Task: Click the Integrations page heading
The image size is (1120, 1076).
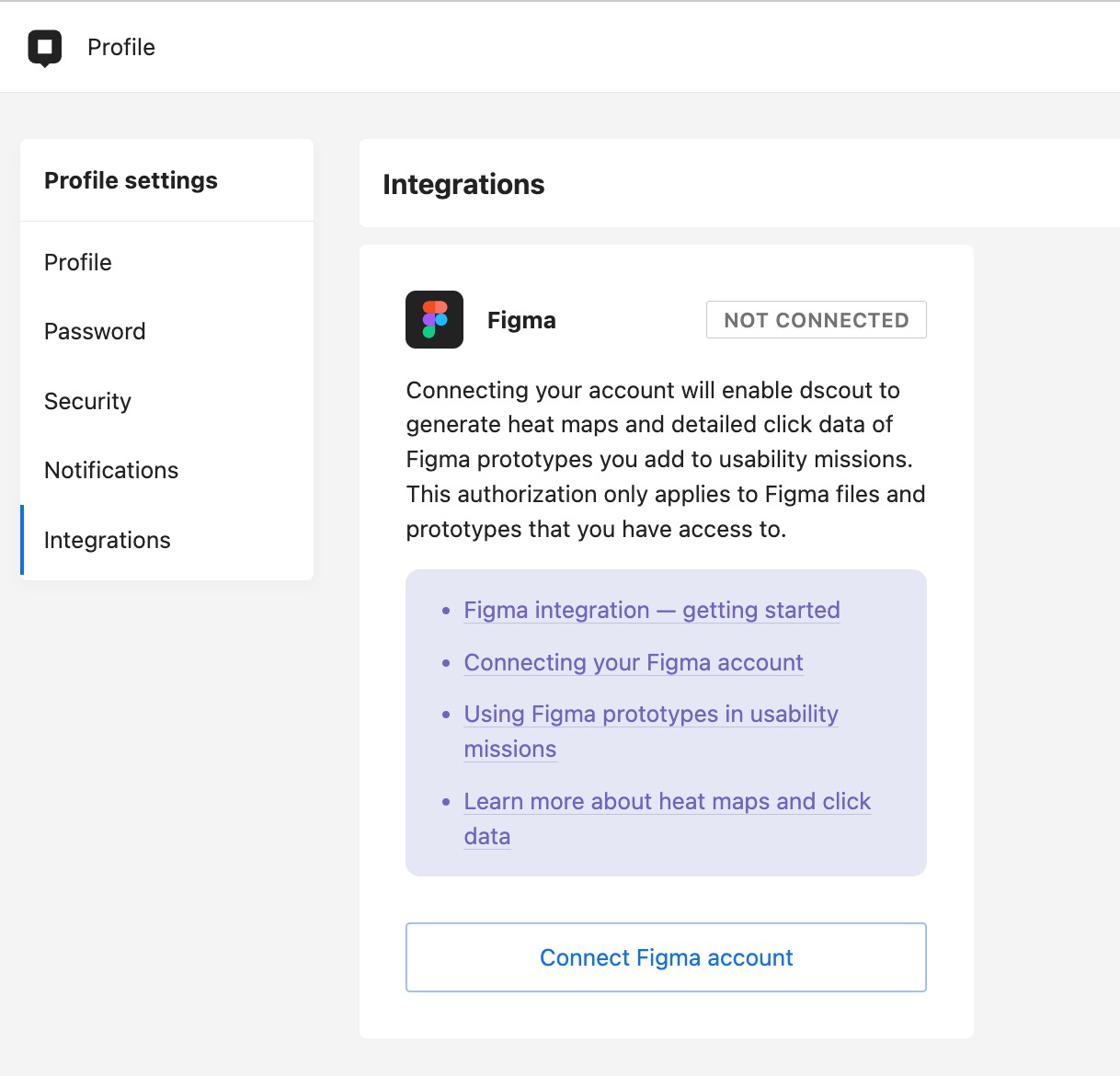Action: point(464,185)
